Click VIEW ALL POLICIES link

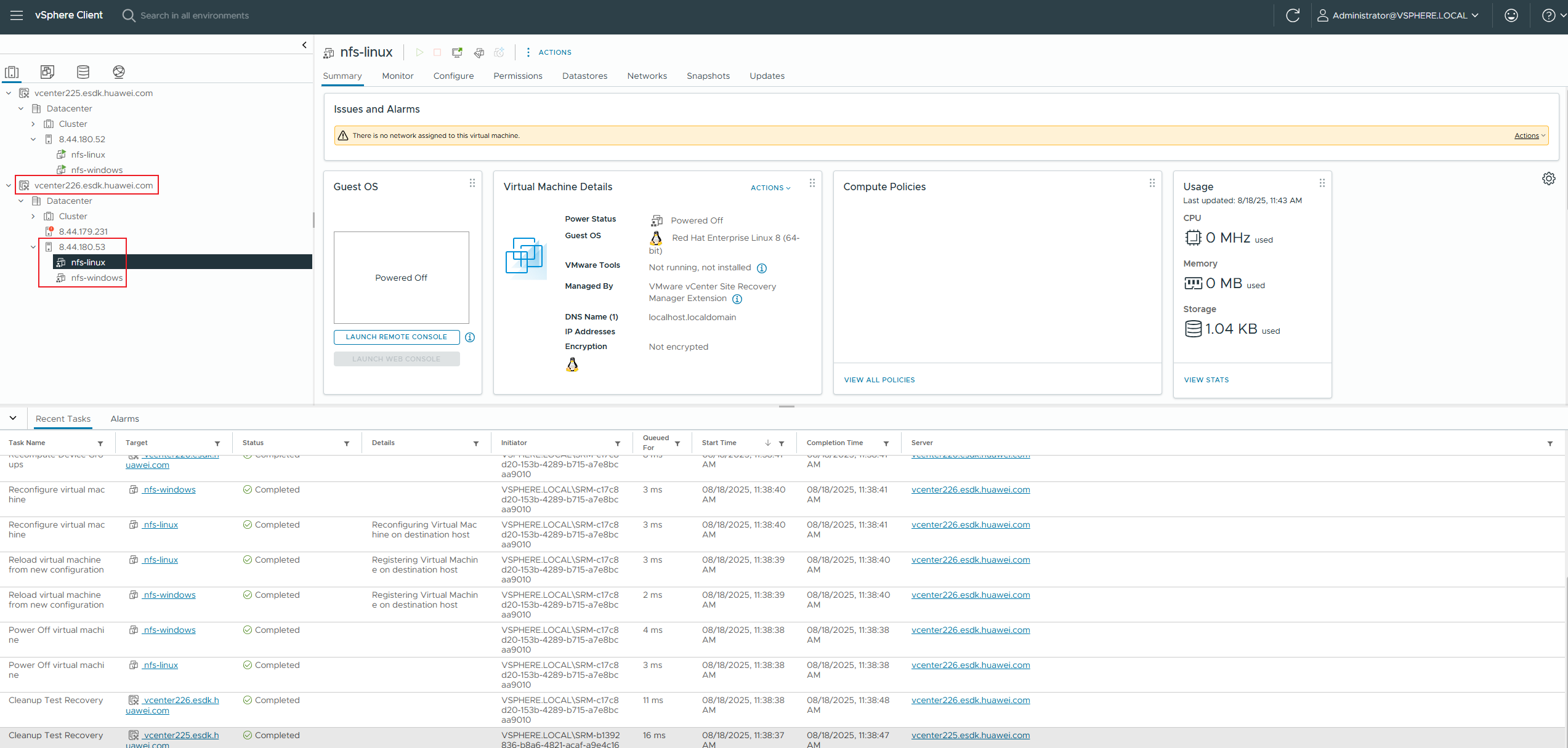tap(879, 380)
